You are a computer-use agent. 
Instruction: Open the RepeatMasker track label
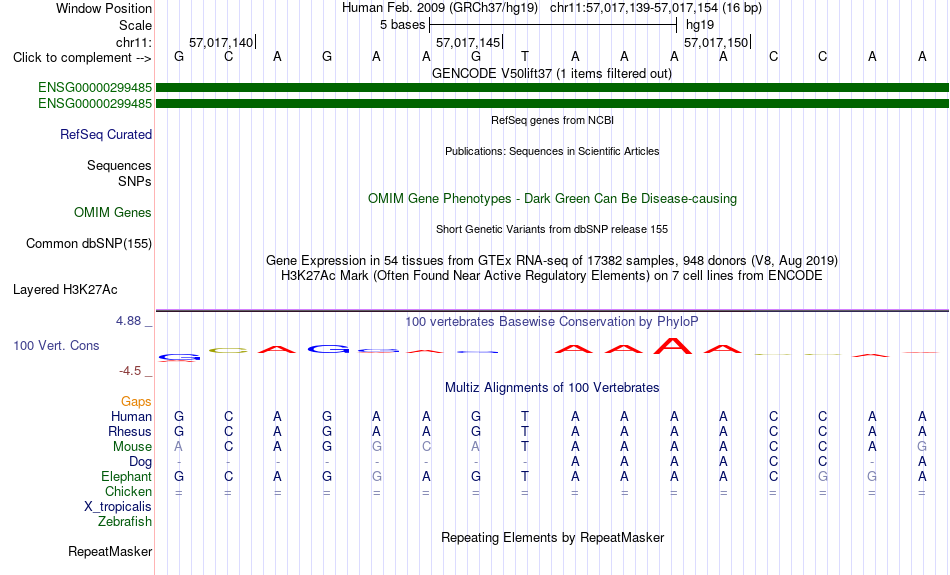(110, 551)
